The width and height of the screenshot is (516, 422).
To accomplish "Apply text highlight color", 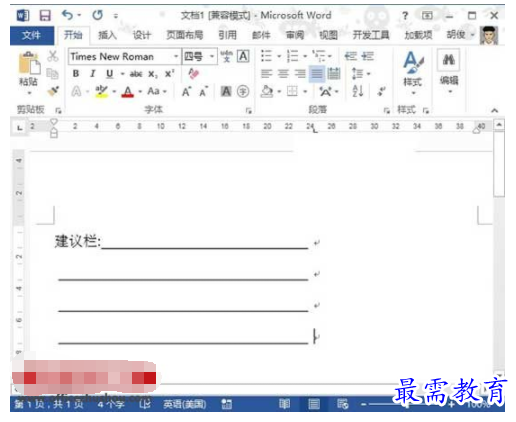I will click(x=101, y=91).
